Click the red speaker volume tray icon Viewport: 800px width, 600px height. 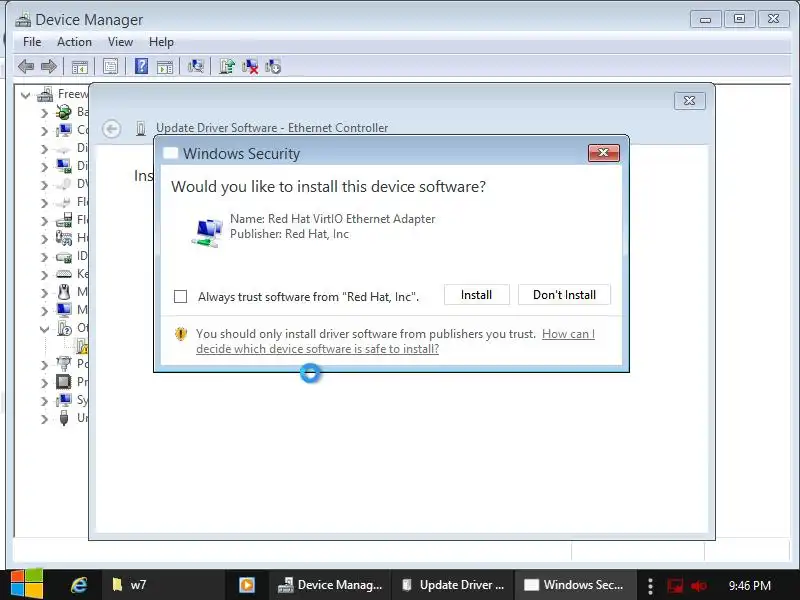click(698, 585)
